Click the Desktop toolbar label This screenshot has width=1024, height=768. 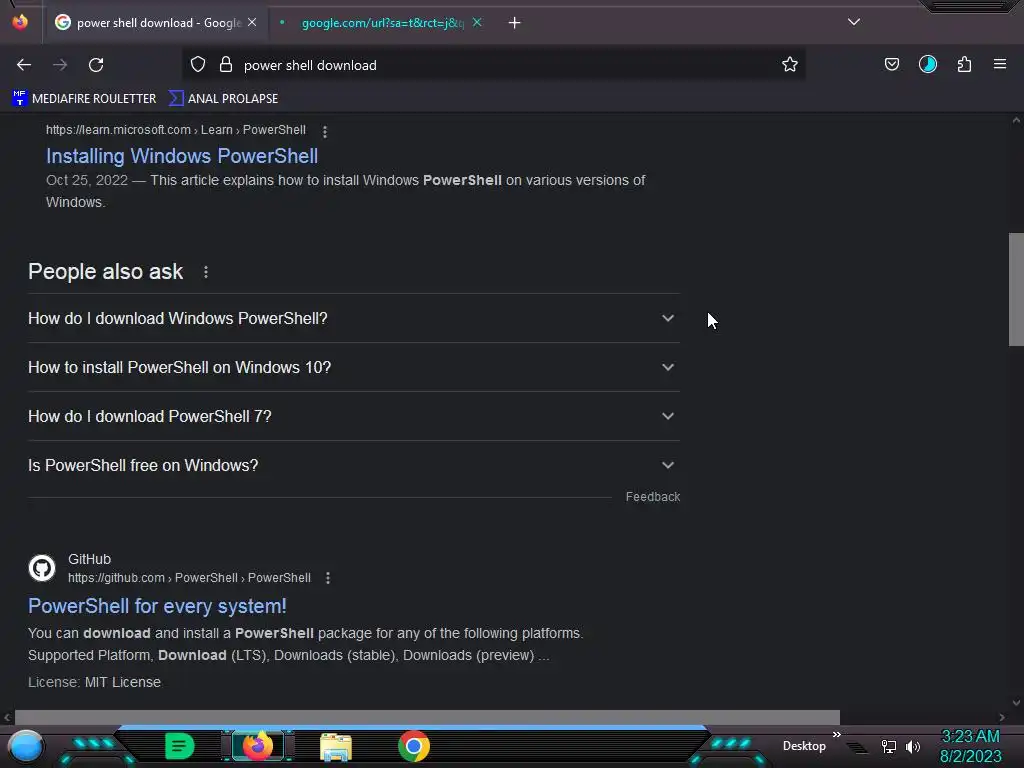[x=804, y=746]
